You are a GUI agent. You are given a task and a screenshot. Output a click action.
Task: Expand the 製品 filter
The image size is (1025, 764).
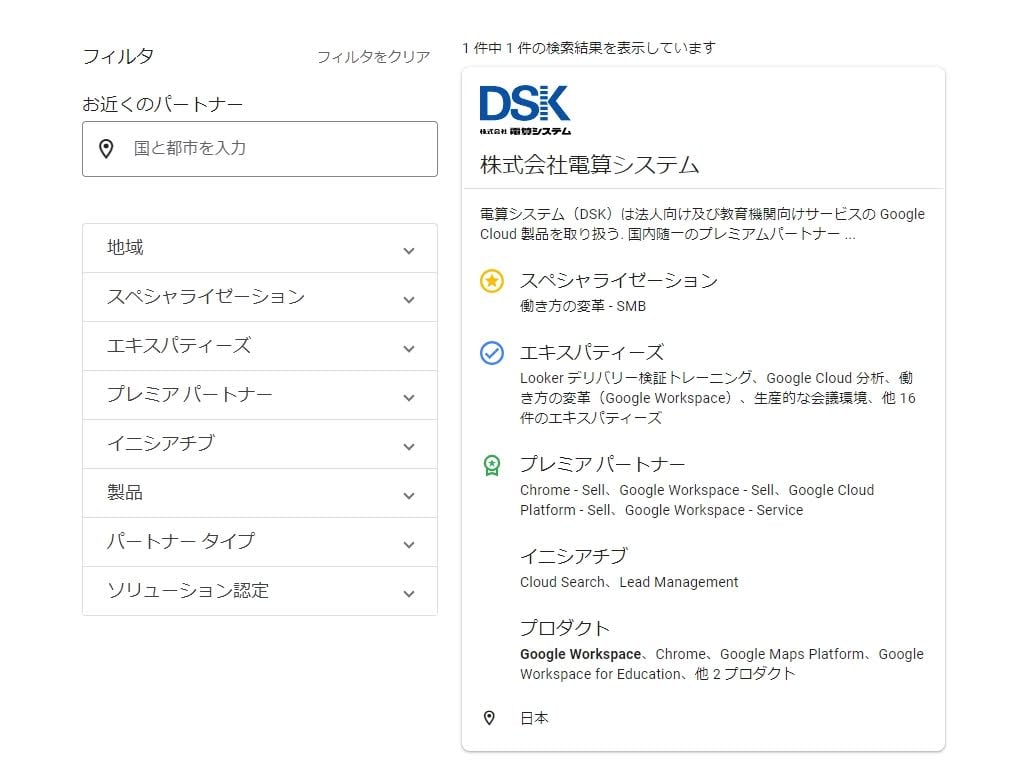pyautogui.click(x=260, y=493)
